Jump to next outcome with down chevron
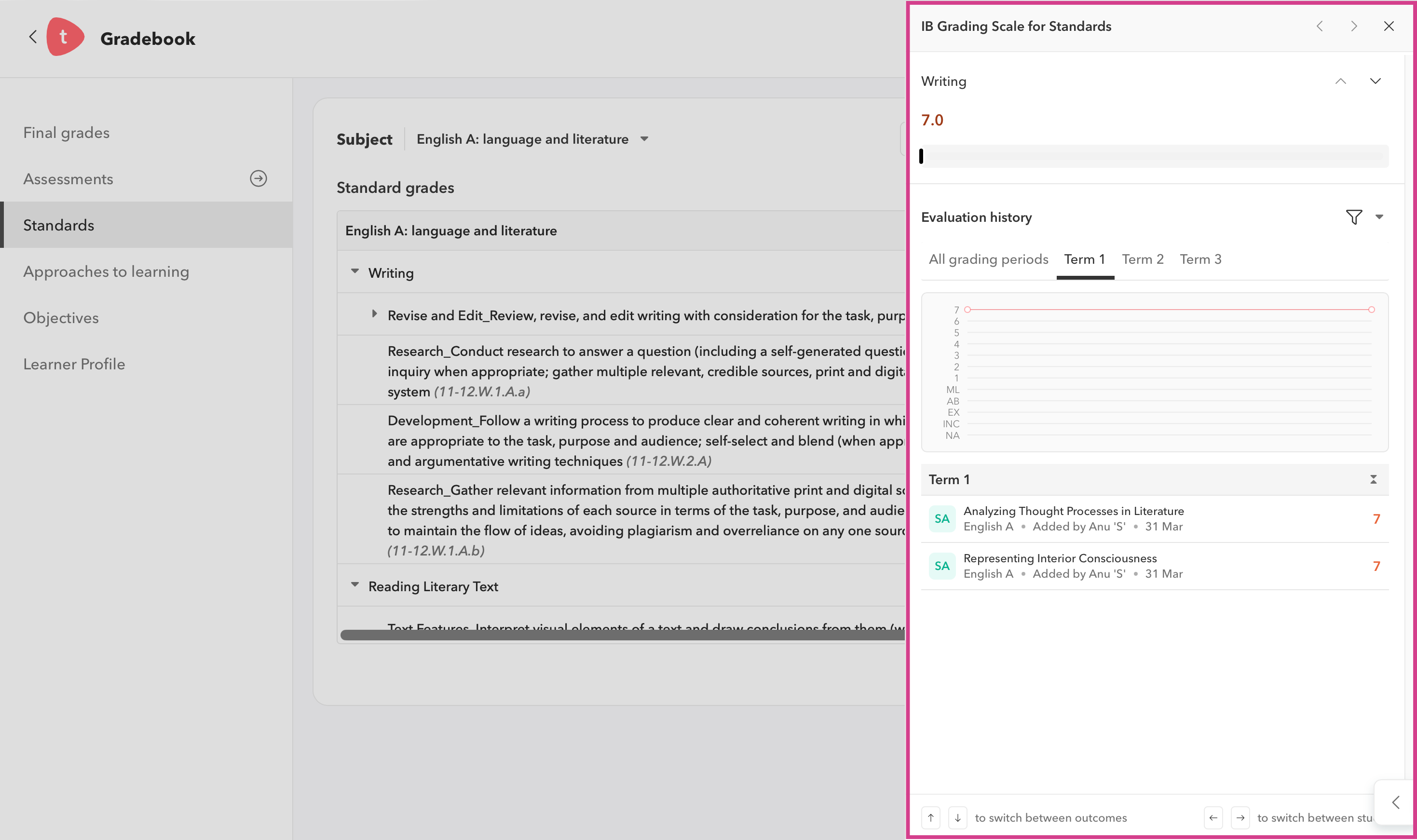 coord(1375,81)
